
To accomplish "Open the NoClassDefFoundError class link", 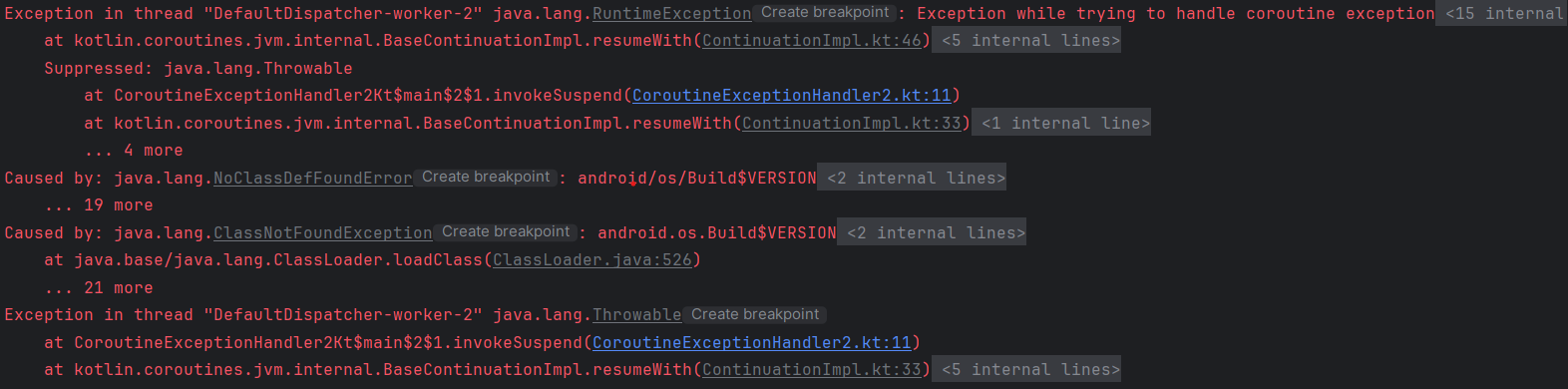I will [x=313, y=179].
